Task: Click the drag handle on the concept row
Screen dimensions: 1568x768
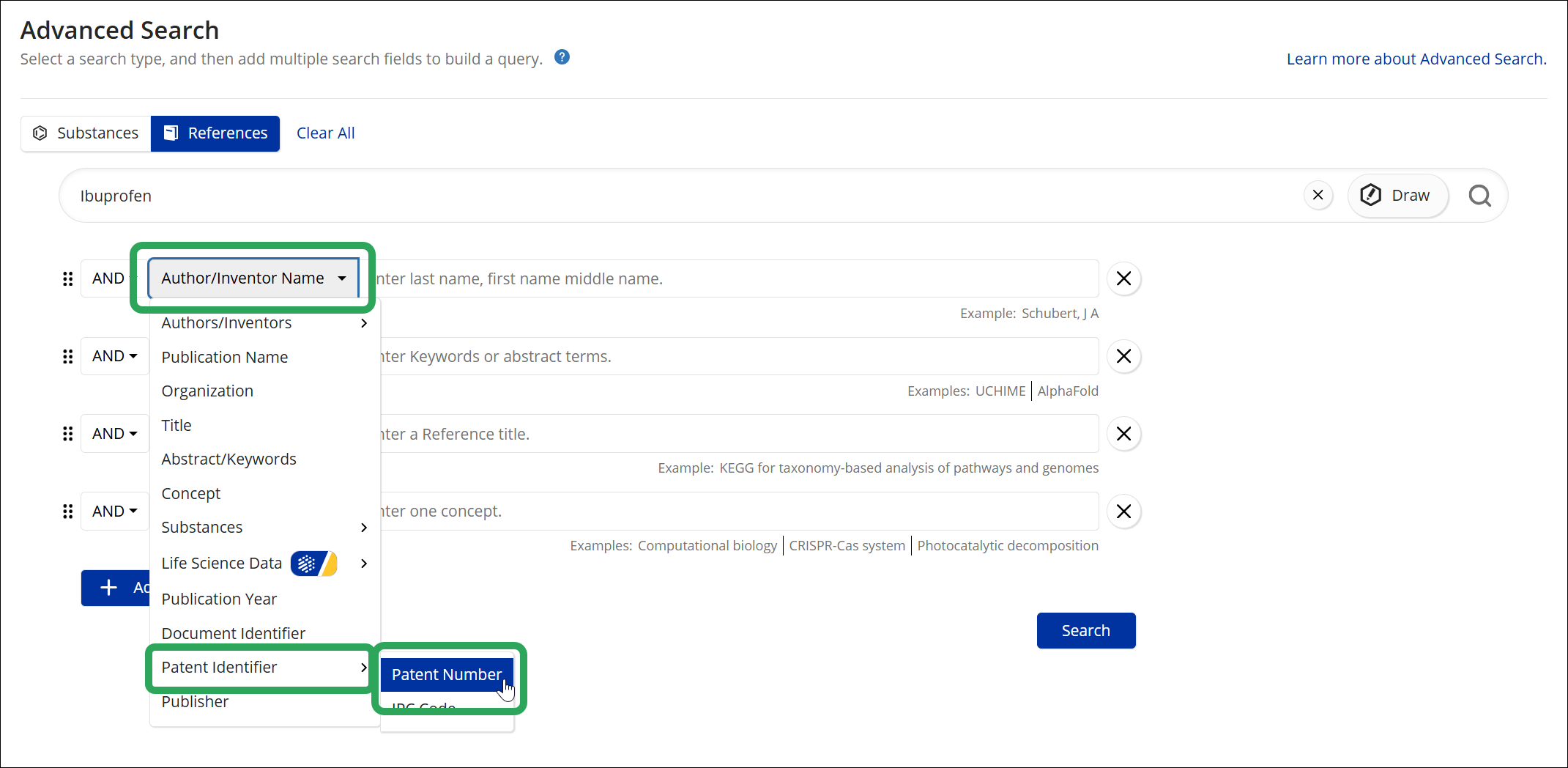Action: (68, 512)
